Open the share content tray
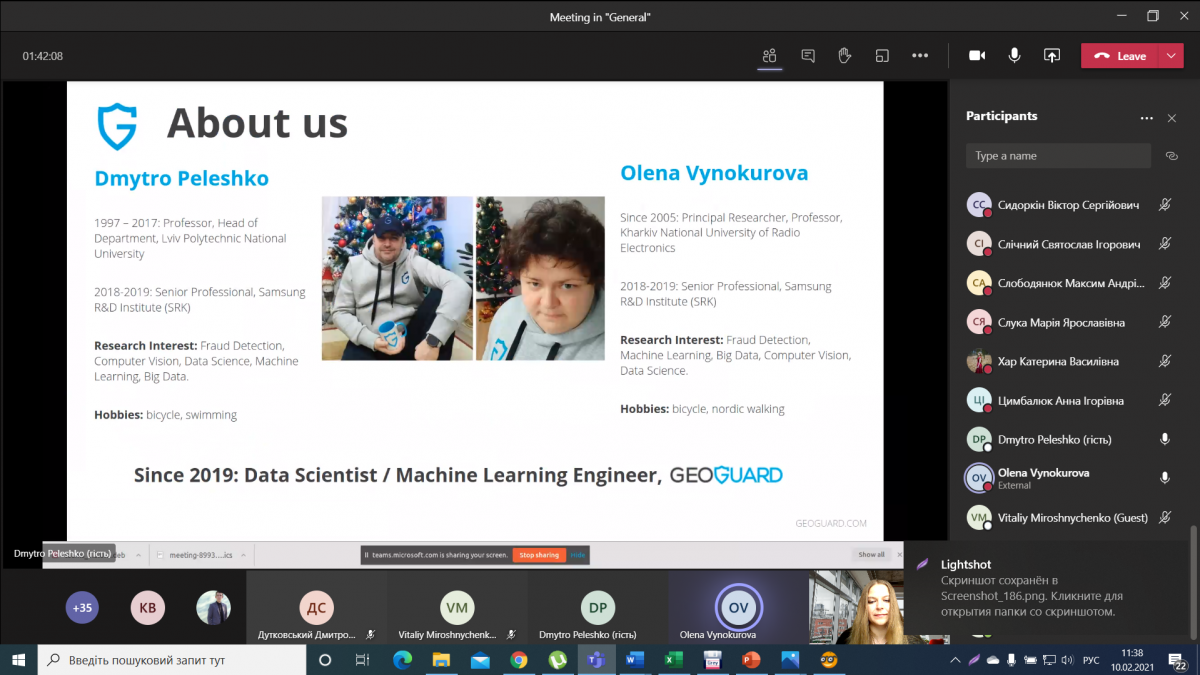1200x675 pixels. (1051, 56)
